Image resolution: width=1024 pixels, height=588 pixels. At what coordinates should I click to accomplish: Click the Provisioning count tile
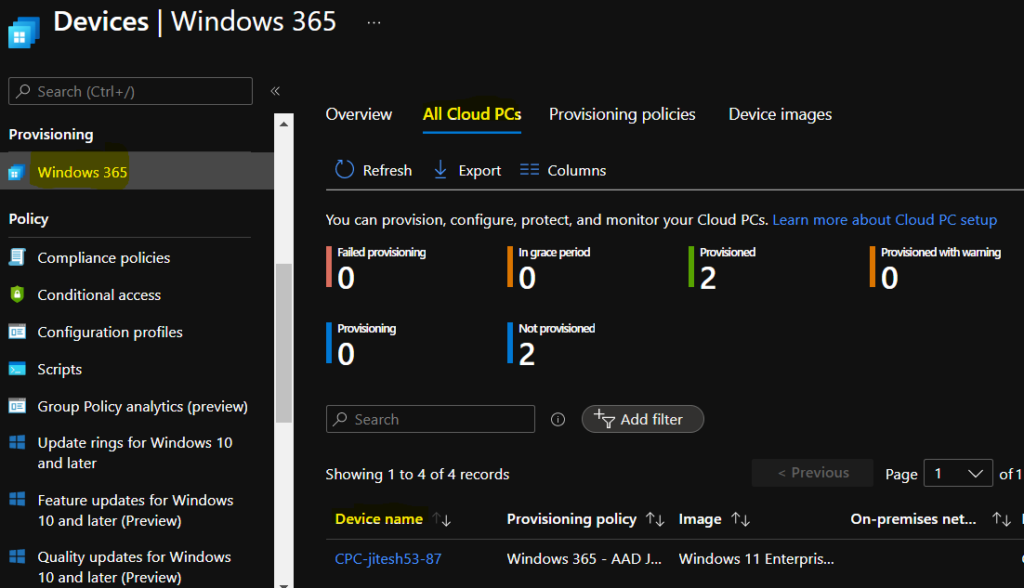click(361, 344)
